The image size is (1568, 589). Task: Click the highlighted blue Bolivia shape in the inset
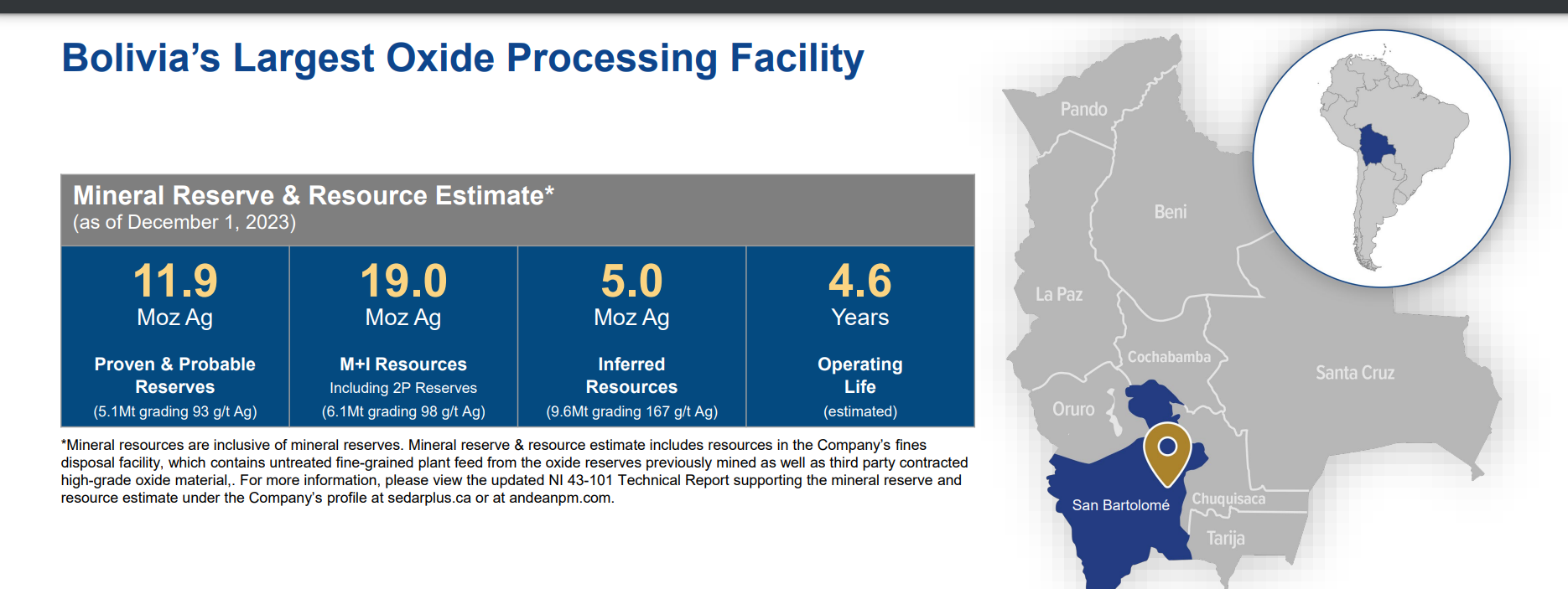(1376, 145)
